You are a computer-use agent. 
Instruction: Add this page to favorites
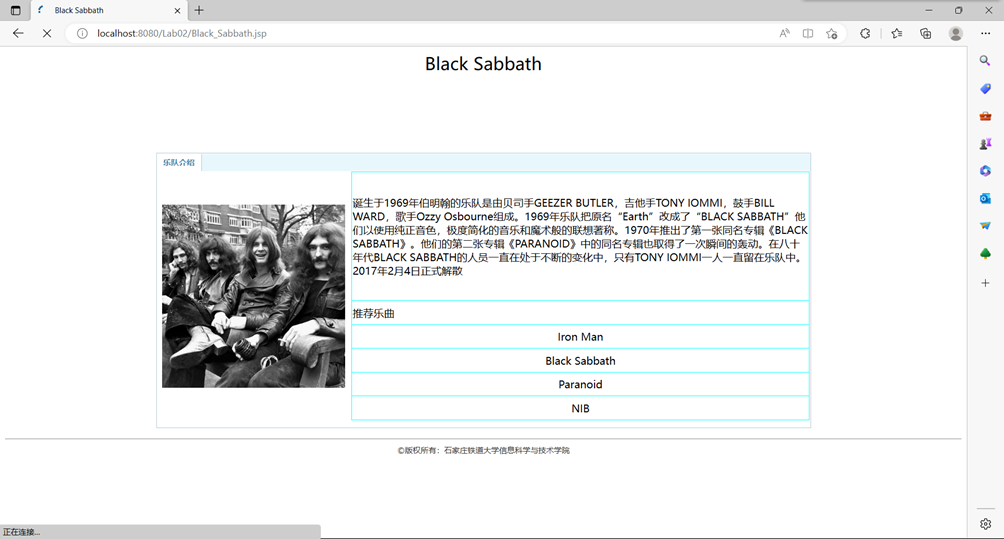pyautogui.click(x=832, y=33)
